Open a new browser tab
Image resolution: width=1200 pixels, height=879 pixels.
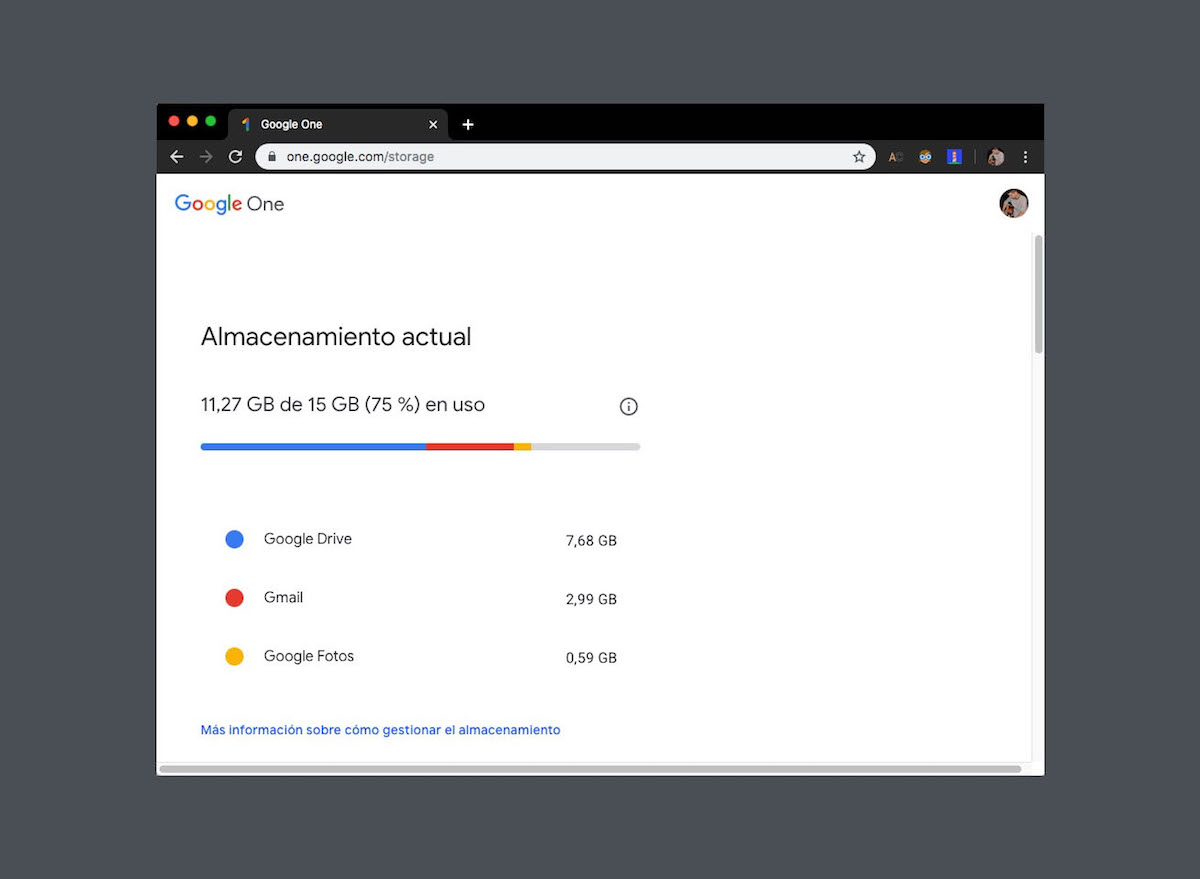468,124
